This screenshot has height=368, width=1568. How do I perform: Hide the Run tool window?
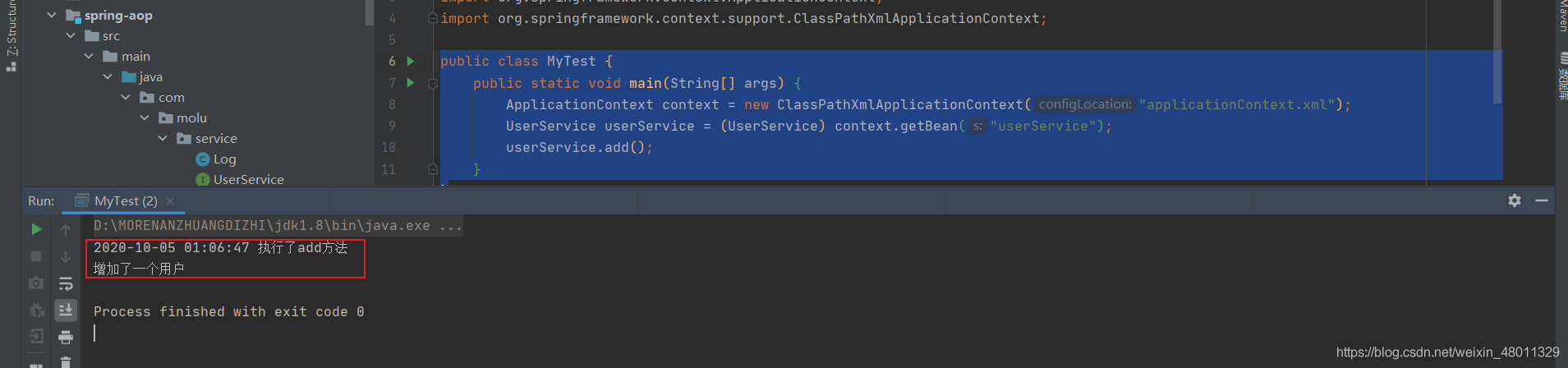click(1542, 200)
